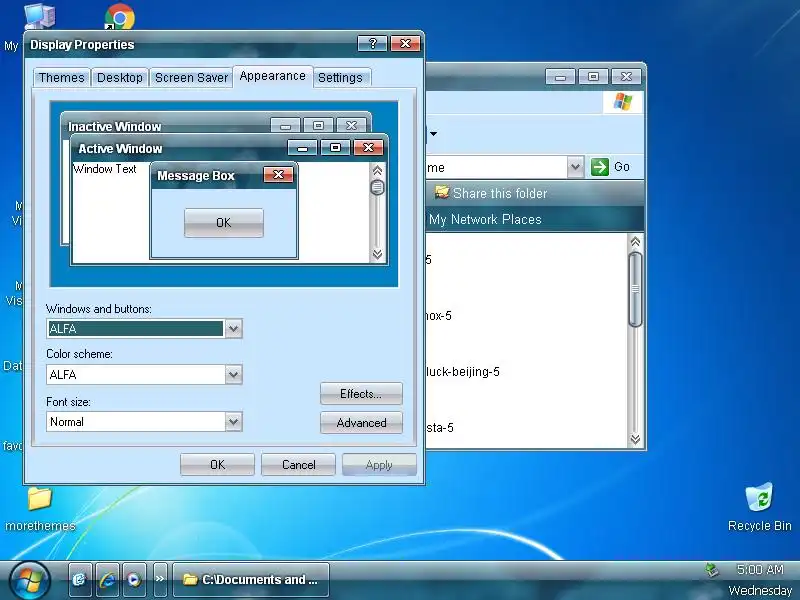
Task: Click the Effects... button
Action: (361, 394)
